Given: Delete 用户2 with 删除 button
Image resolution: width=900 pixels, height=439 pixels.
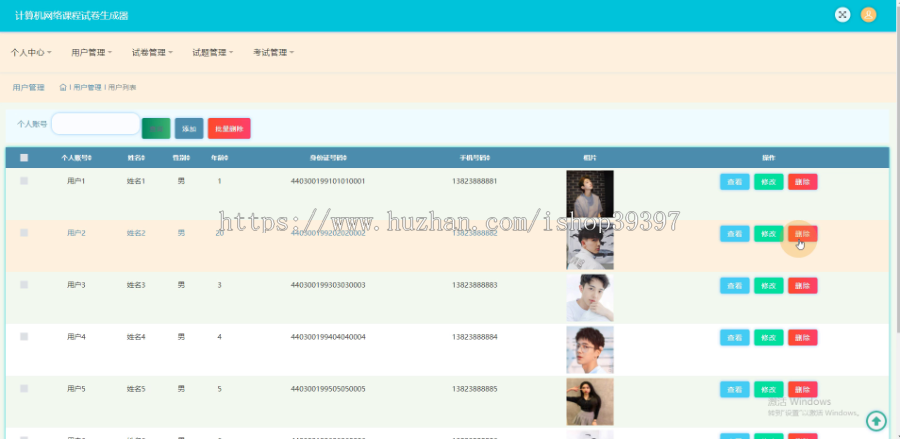Looking at the screenshot, I should [802, 234].
